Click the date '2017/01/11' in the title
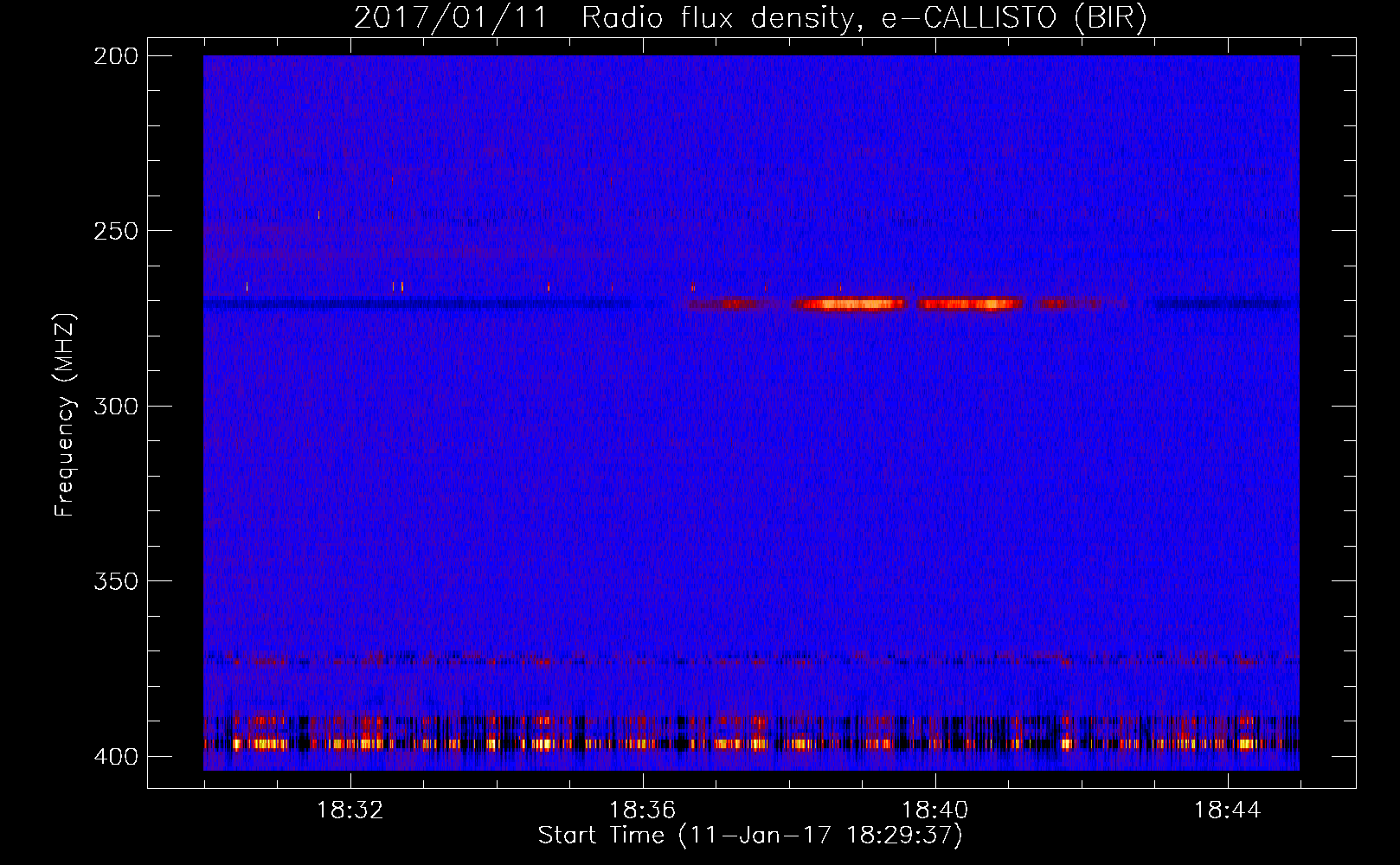The height and width of the screenshot is (865, 1400). (x=451, y=18)
